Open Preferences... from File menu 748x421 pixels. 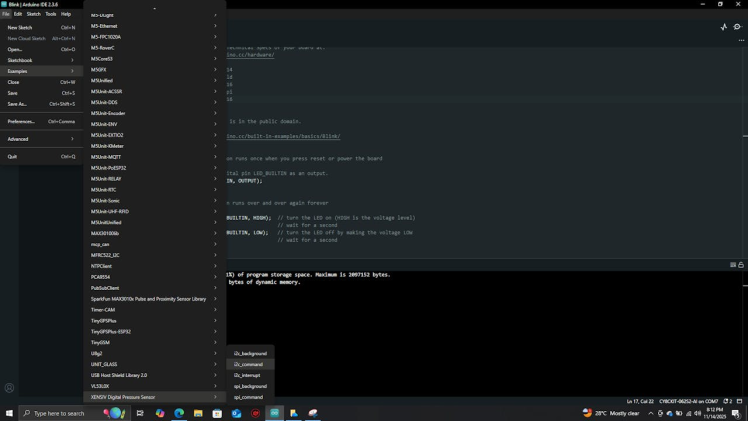[42, 122]
